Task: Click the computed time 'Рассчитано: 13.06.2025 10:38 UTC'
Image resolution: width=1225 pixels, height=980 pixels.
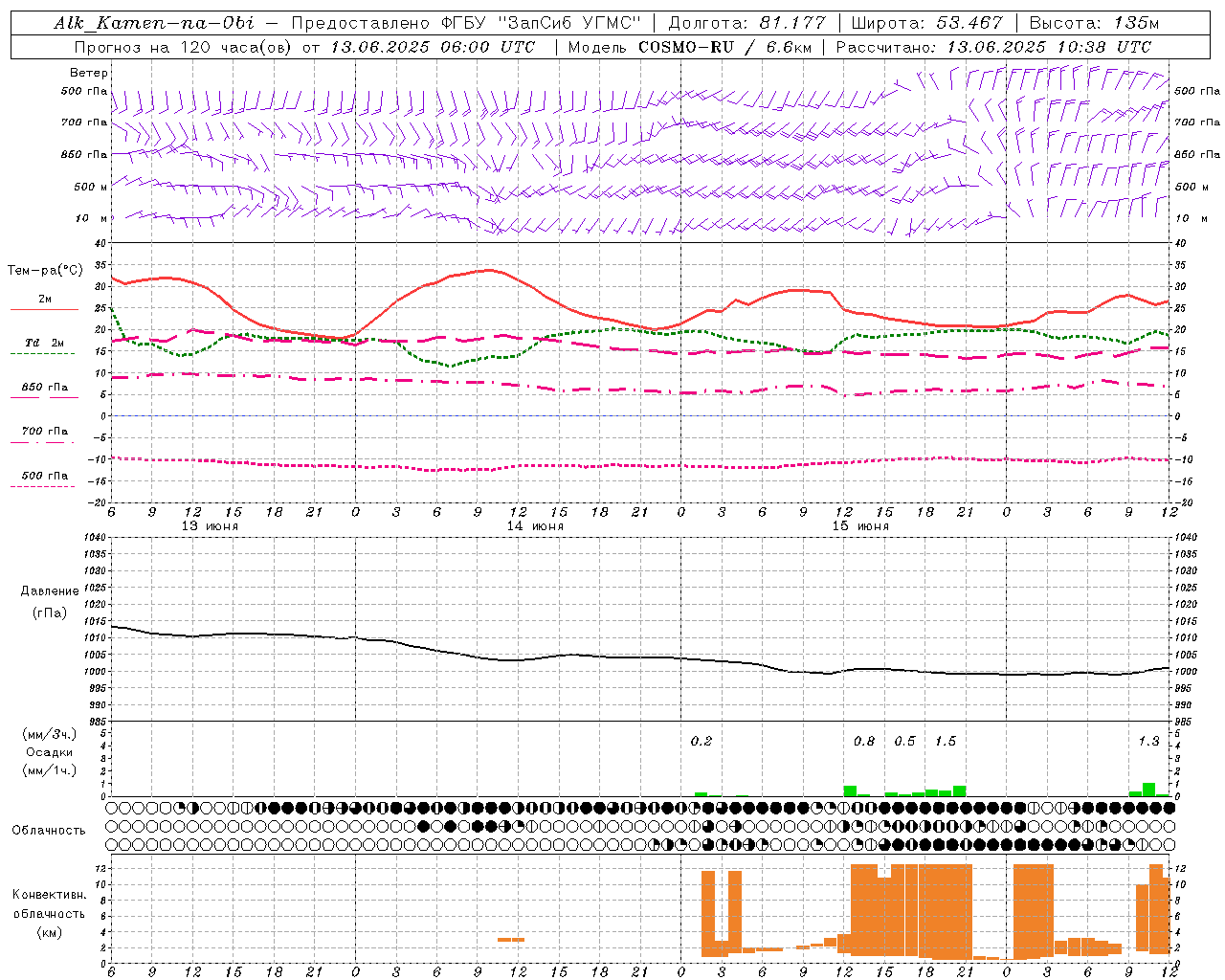Action: (993, 47)
